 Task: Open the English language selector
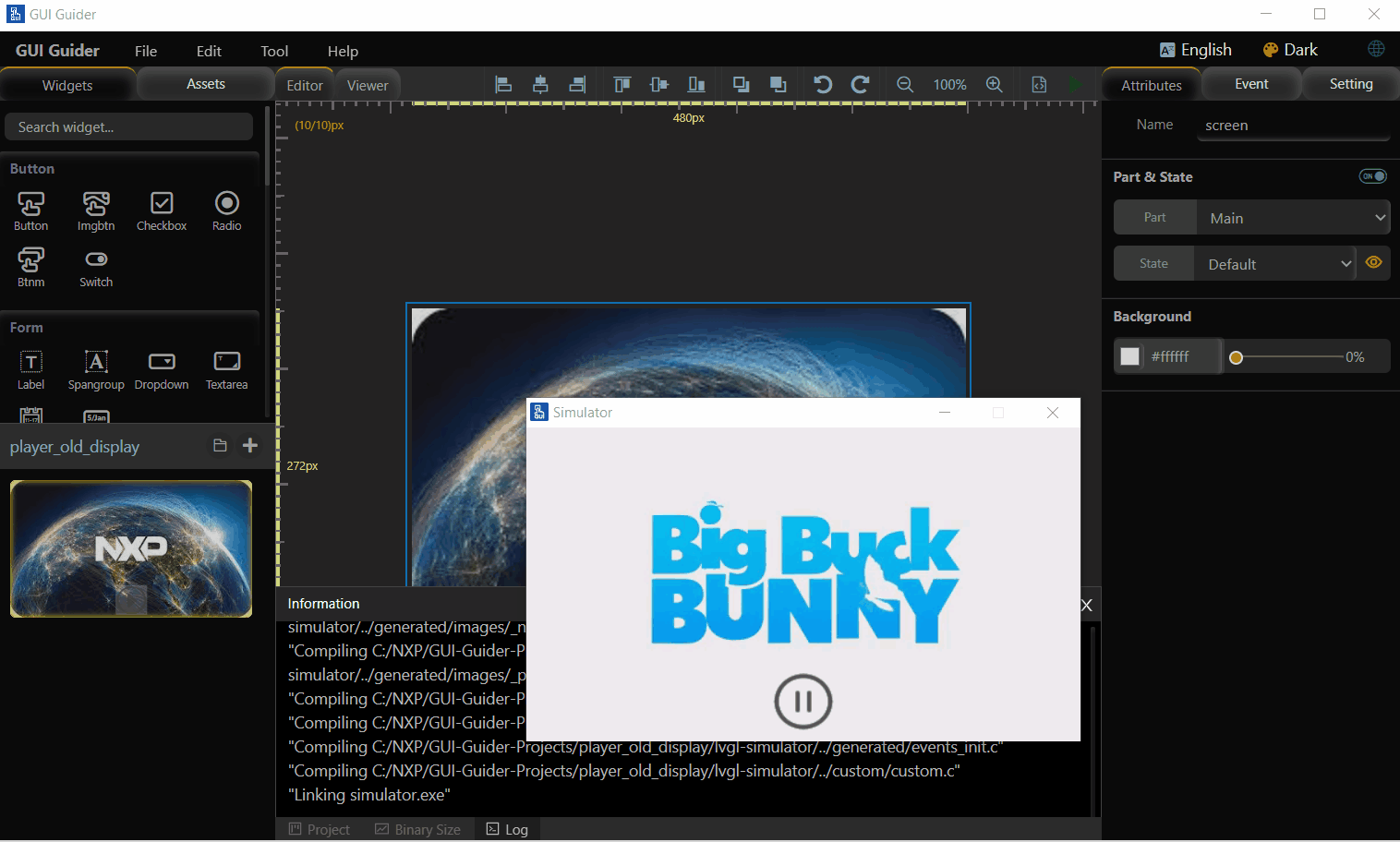pyautogui.click(x=1196, y=50)
